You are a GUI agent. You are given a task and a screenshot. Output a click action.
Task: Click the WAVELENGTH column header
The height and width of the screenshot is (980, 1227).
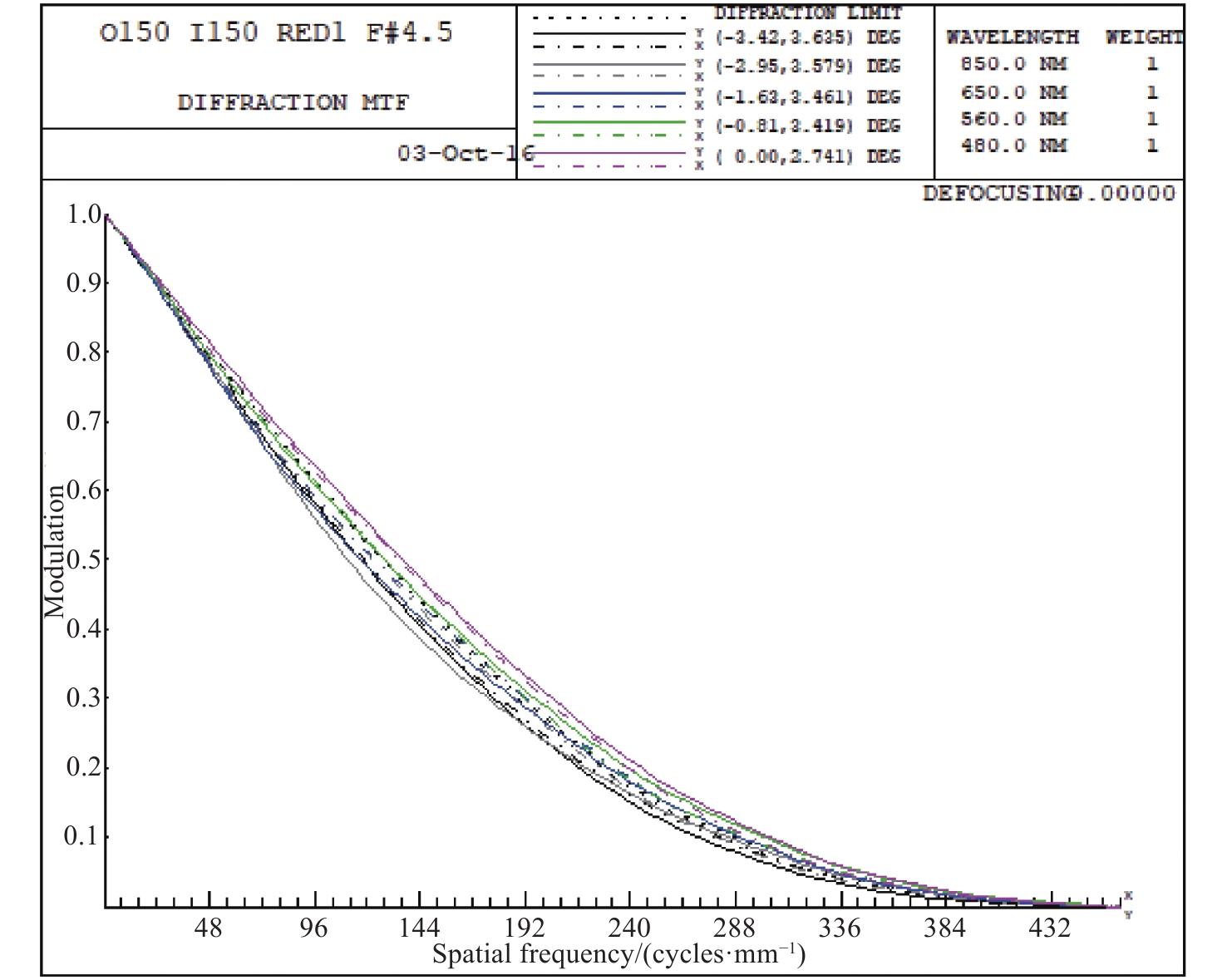coord(1012,37)
